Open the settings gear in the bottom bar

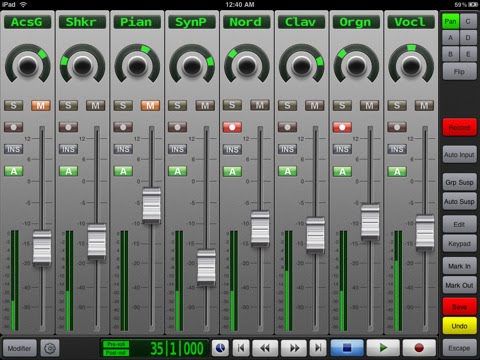[50, 348]
